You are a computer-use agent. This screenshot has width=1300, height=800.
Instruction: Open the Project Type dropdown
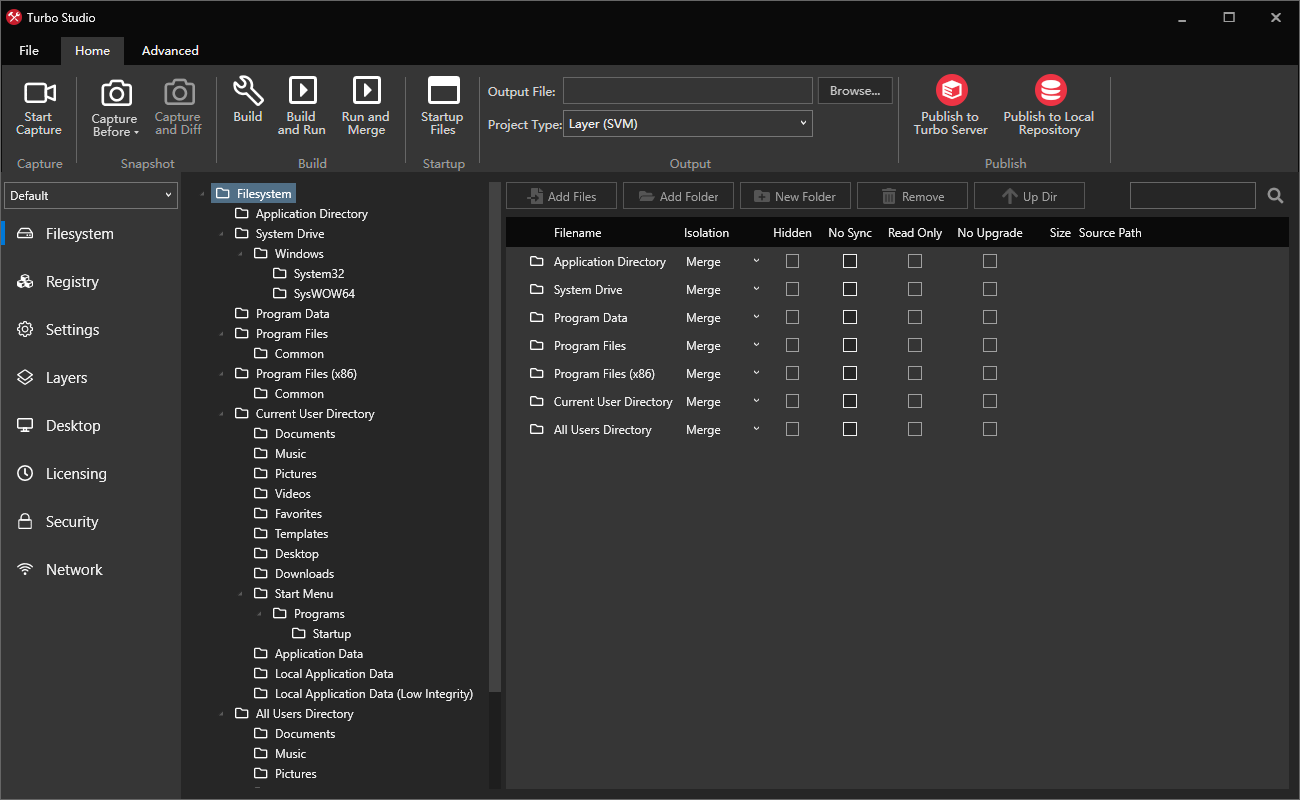[688, 124]
